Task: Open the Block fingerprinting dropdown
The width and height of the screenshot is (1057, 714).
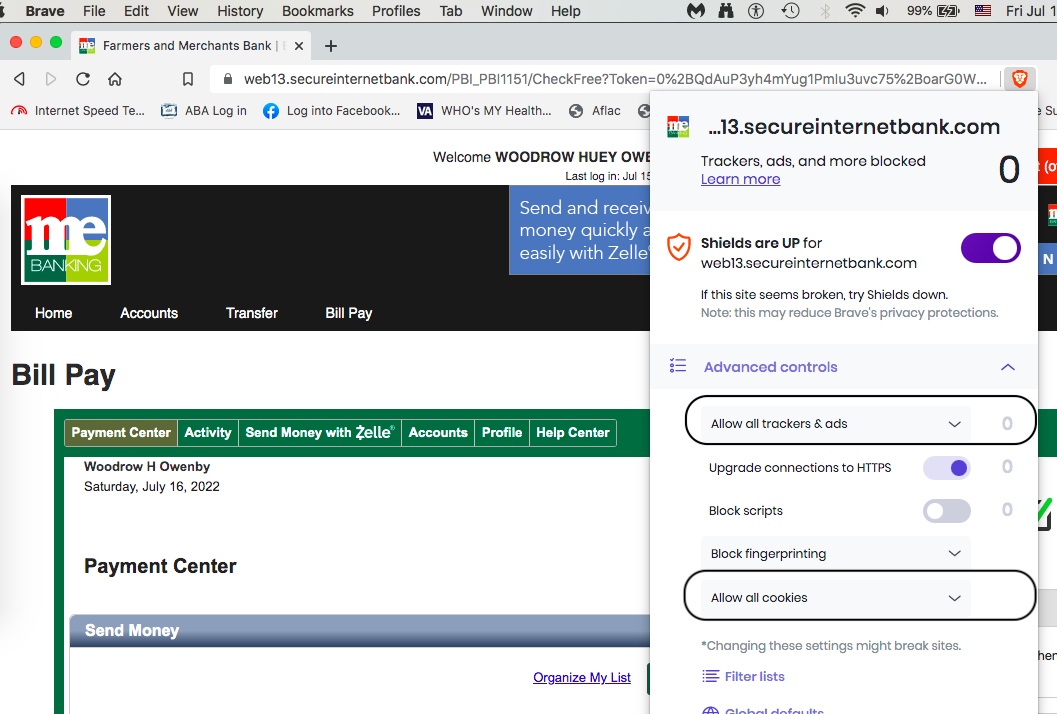Action: tap(835, 554)
